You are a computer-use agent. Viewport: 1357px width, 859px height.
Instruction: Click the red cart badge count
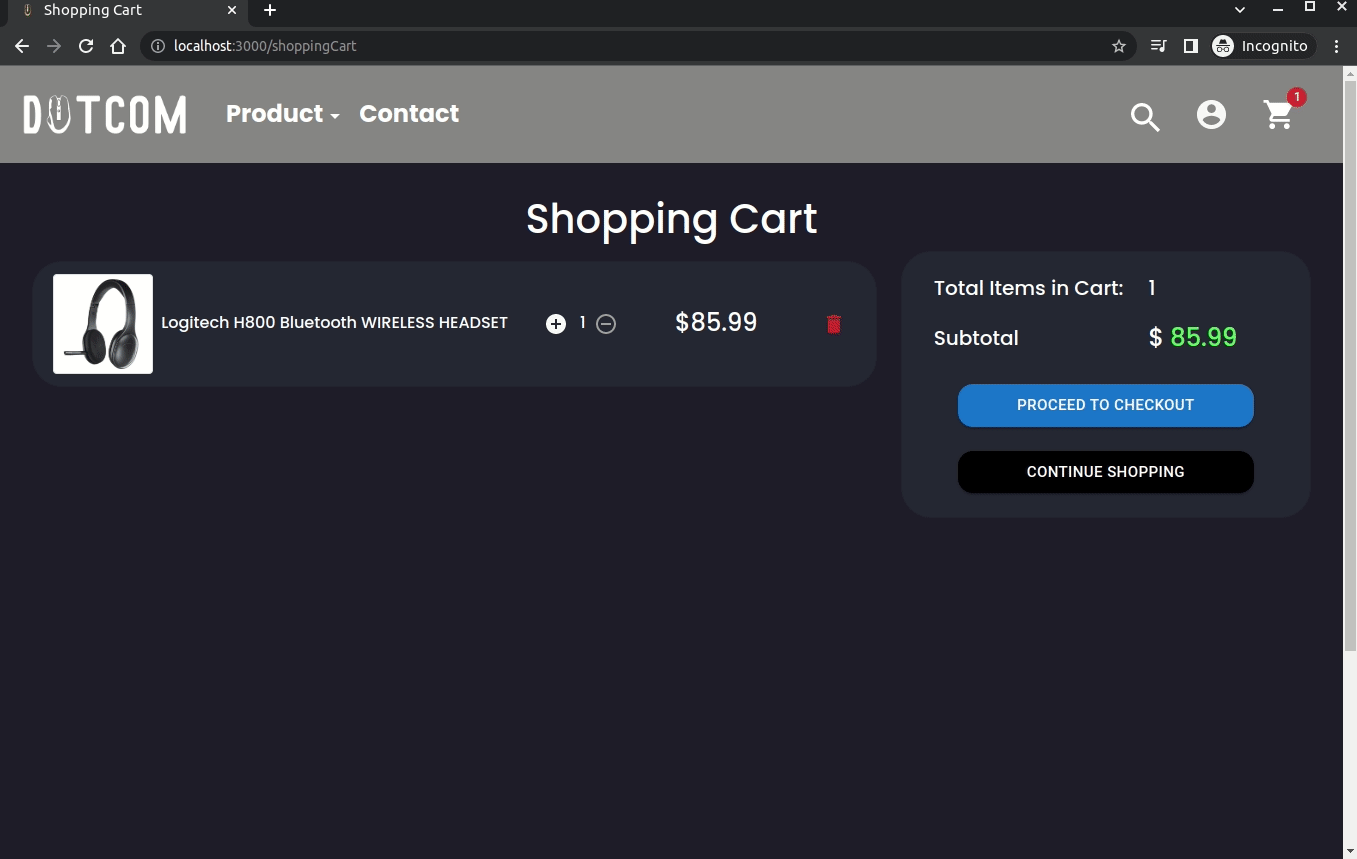(x=1296, y=97)
